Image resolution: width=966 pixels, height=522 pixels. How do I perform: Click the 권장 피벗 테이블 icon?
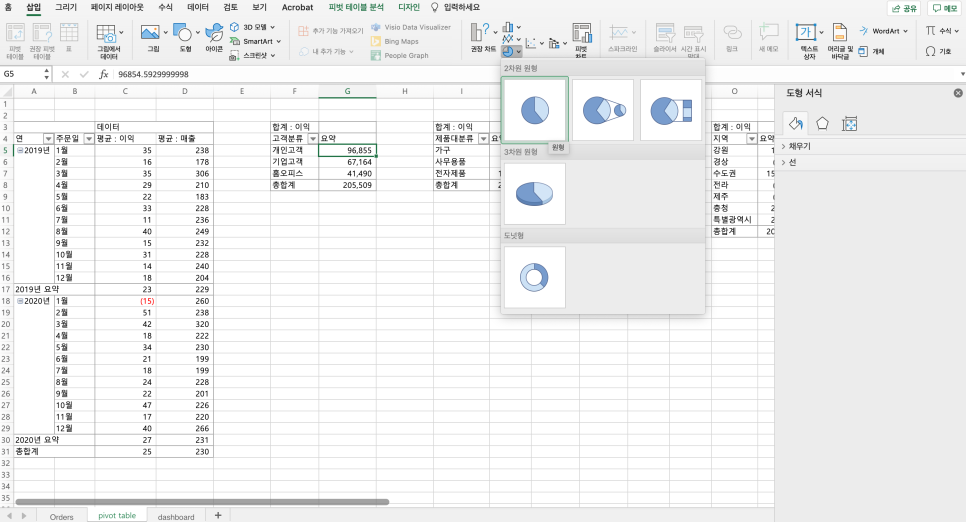click(42, 41)
